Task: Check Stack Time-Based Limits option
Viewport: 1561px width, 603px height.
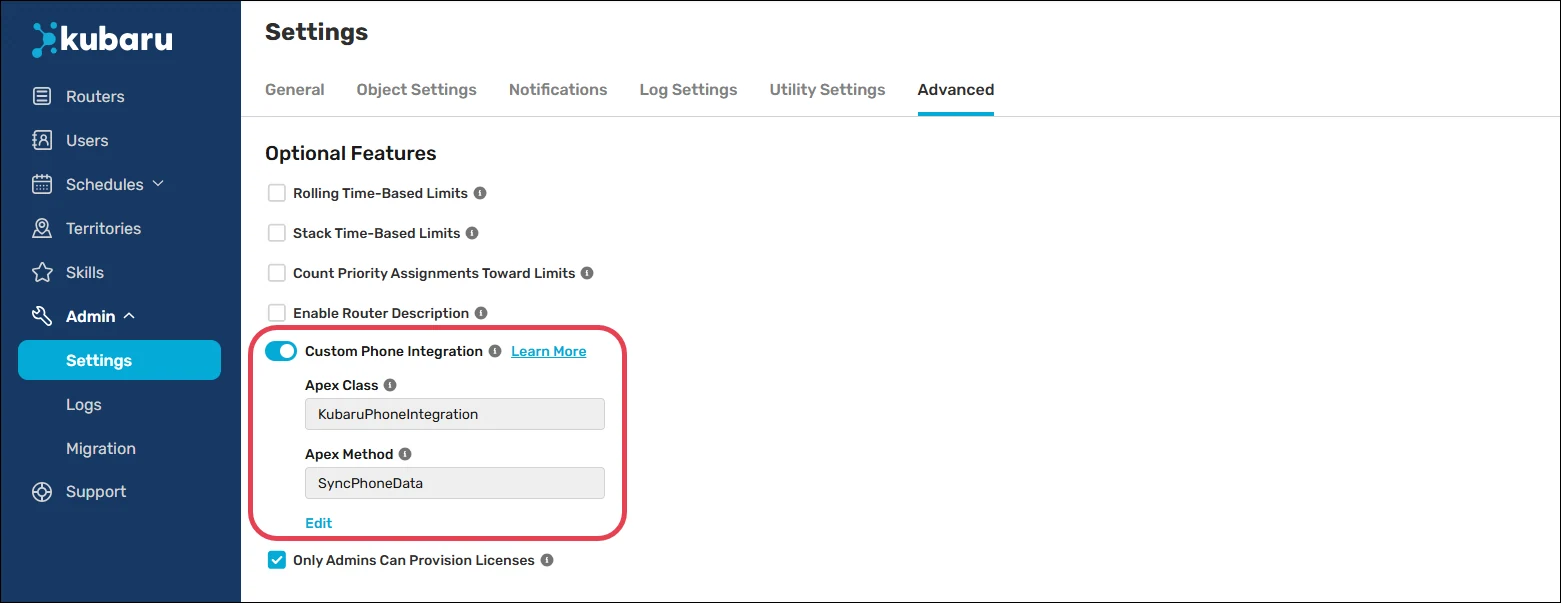Action: coord(277,233)
